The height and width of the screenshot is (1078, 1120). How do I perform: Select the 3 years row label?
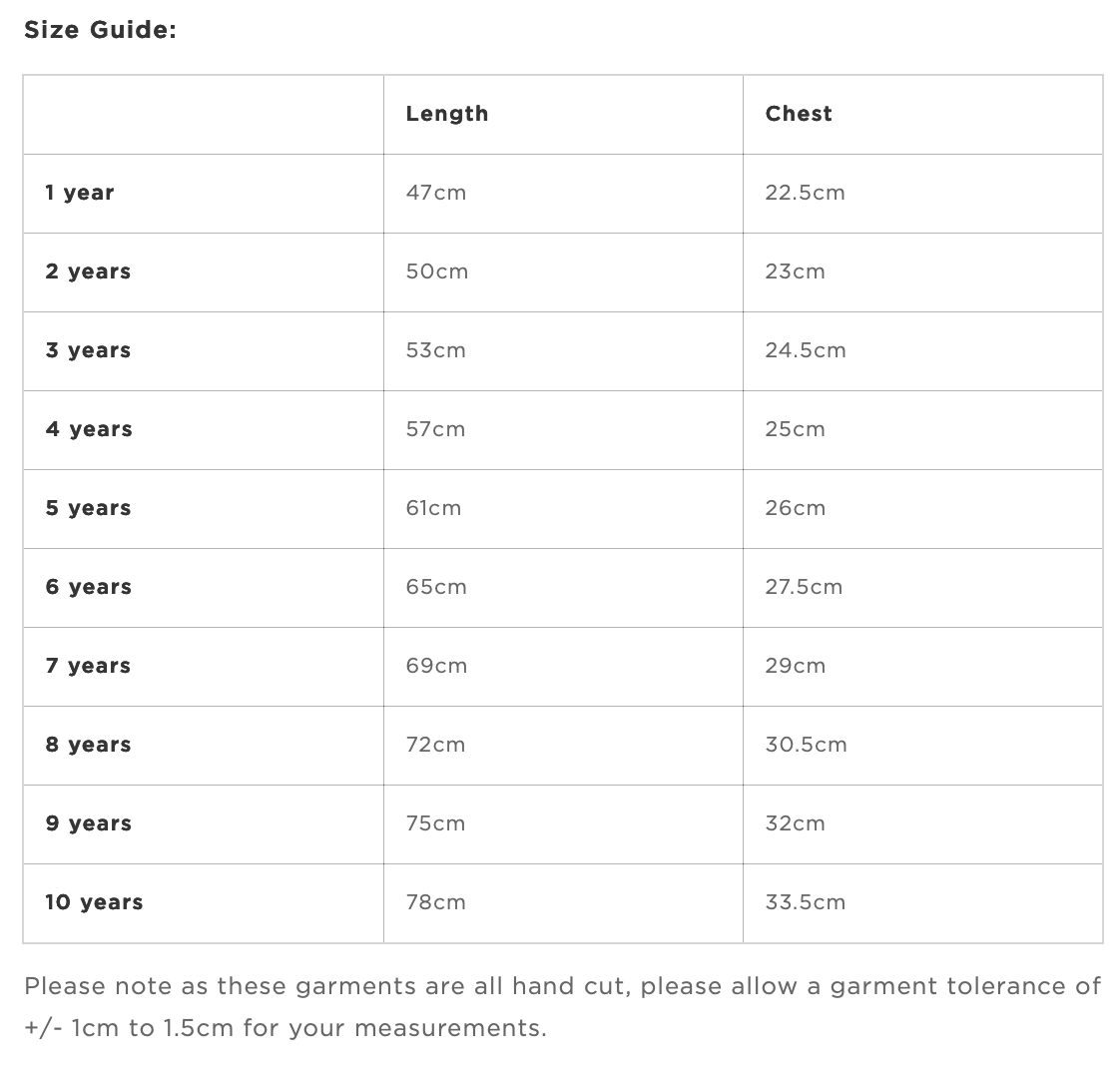[88, 350]
